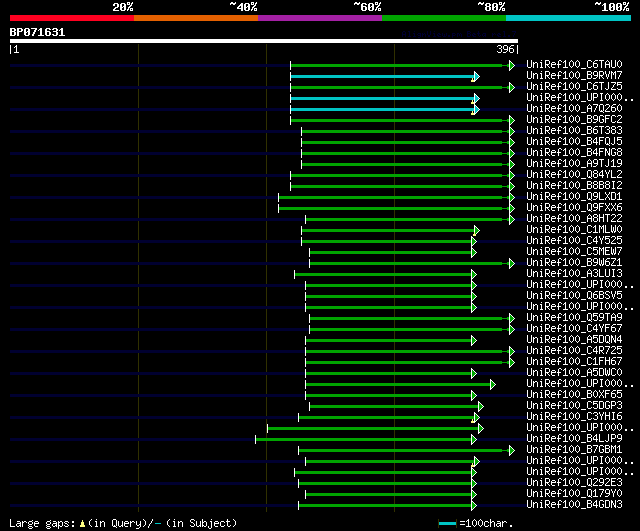This screenshot has height=531, width=640.
Task: Select the UniRef100_A9TJ19 label
Action: click(574, 164)
